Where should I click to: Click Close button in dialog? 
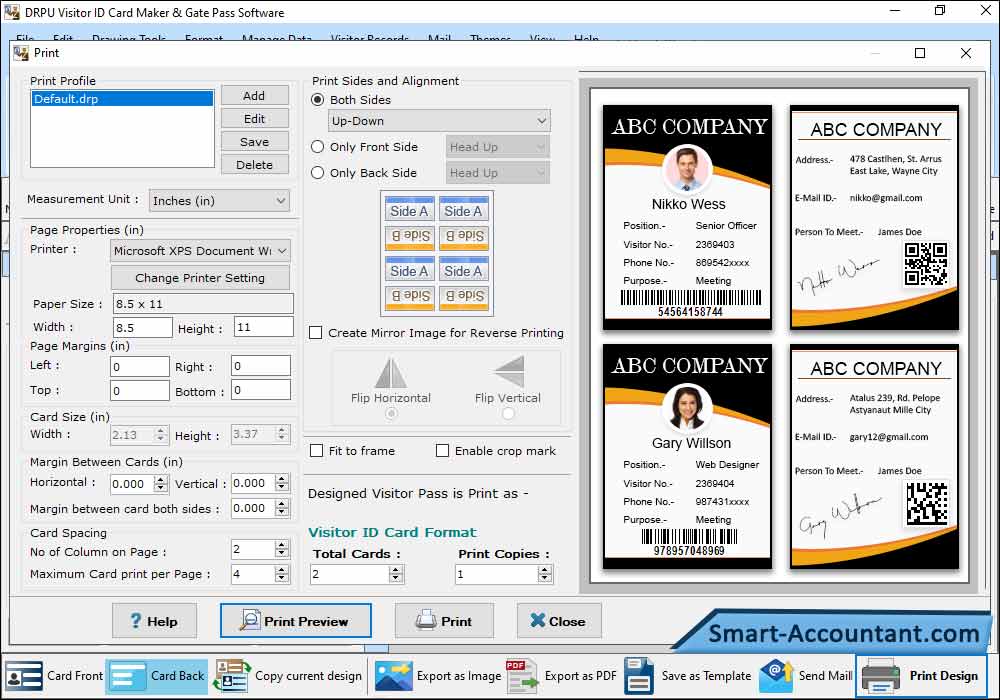pyautogui.click(x=559, y=621)
